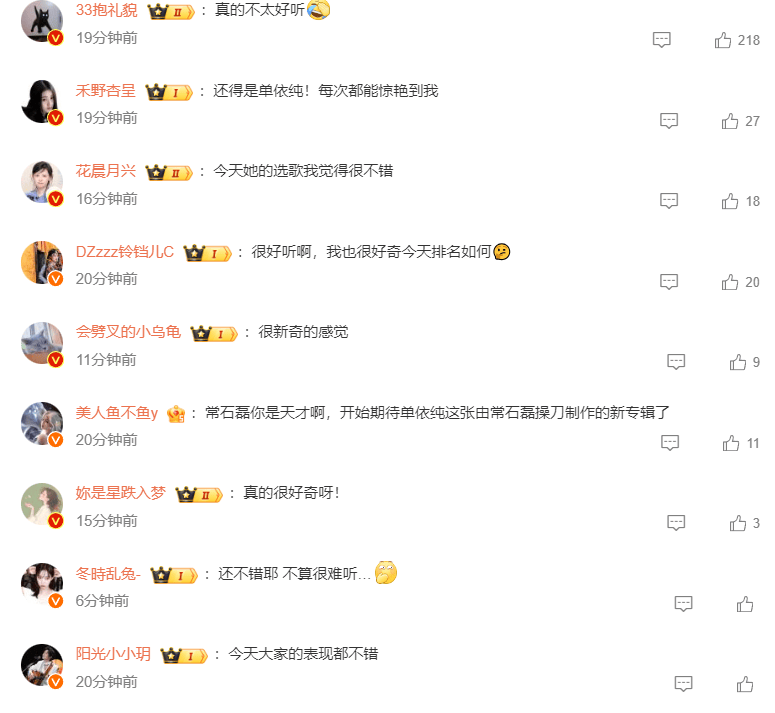Reply to 33抱礼貌's comment
The image size is (775, 713).
coord(661,40)
